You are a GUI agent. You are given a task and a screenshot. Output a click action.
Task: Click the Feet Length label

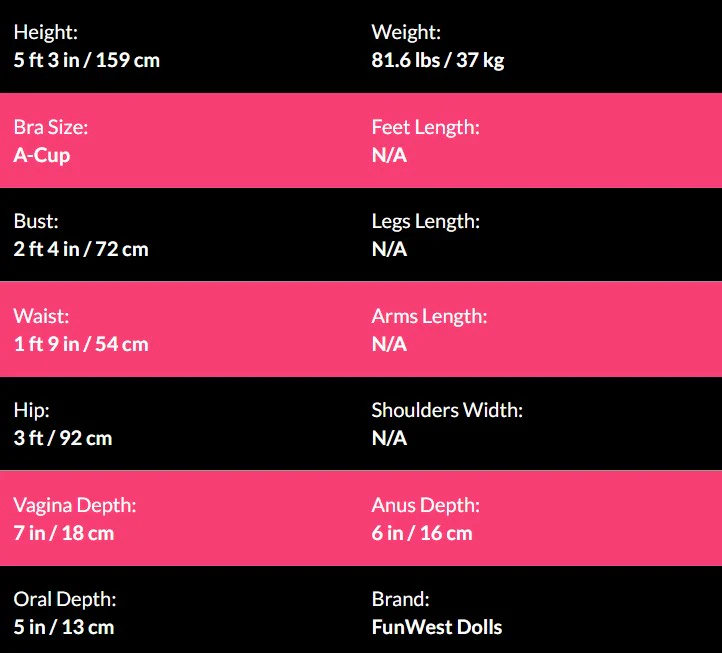coord(425,127)
